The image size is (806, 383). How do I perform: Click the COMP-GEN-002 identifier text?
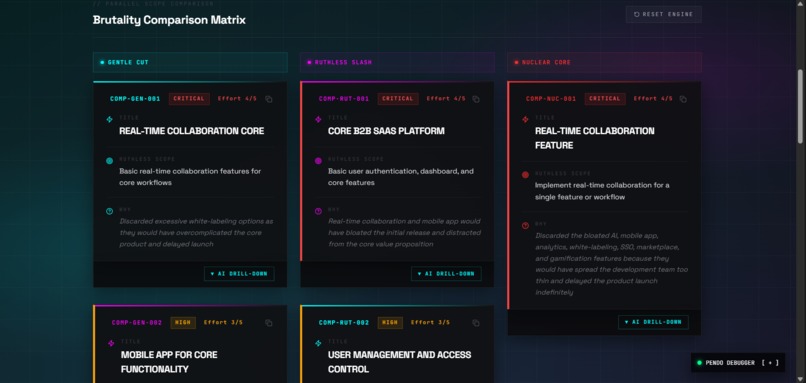[x=137, y=323]
